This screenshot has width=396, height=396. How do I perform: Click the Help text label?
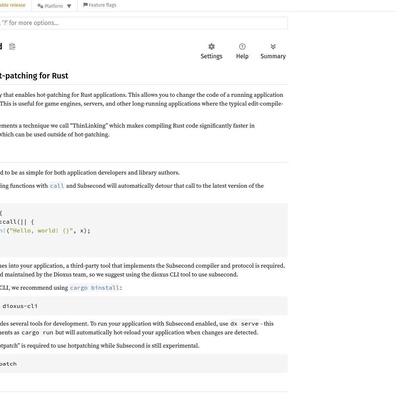242,56
